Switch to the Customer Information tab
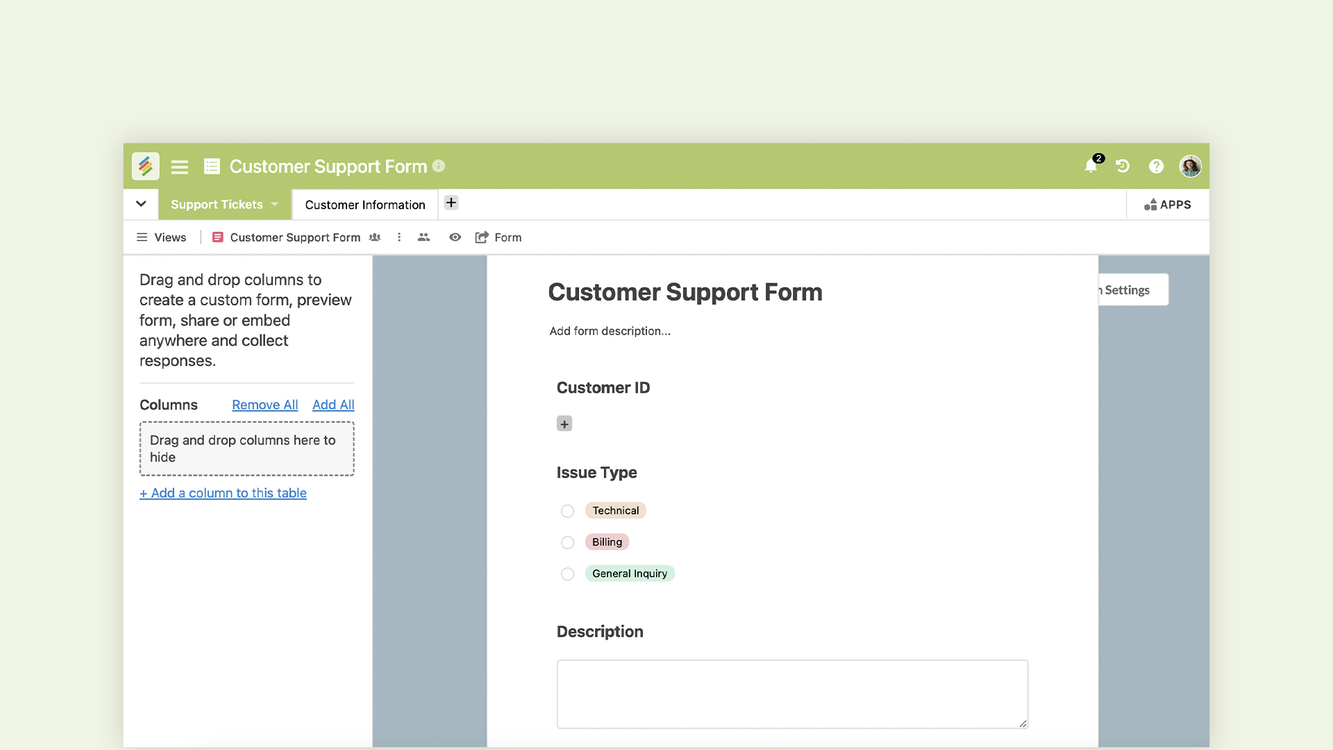This screenshot has height=750, width=1333. tap(365, 204)
